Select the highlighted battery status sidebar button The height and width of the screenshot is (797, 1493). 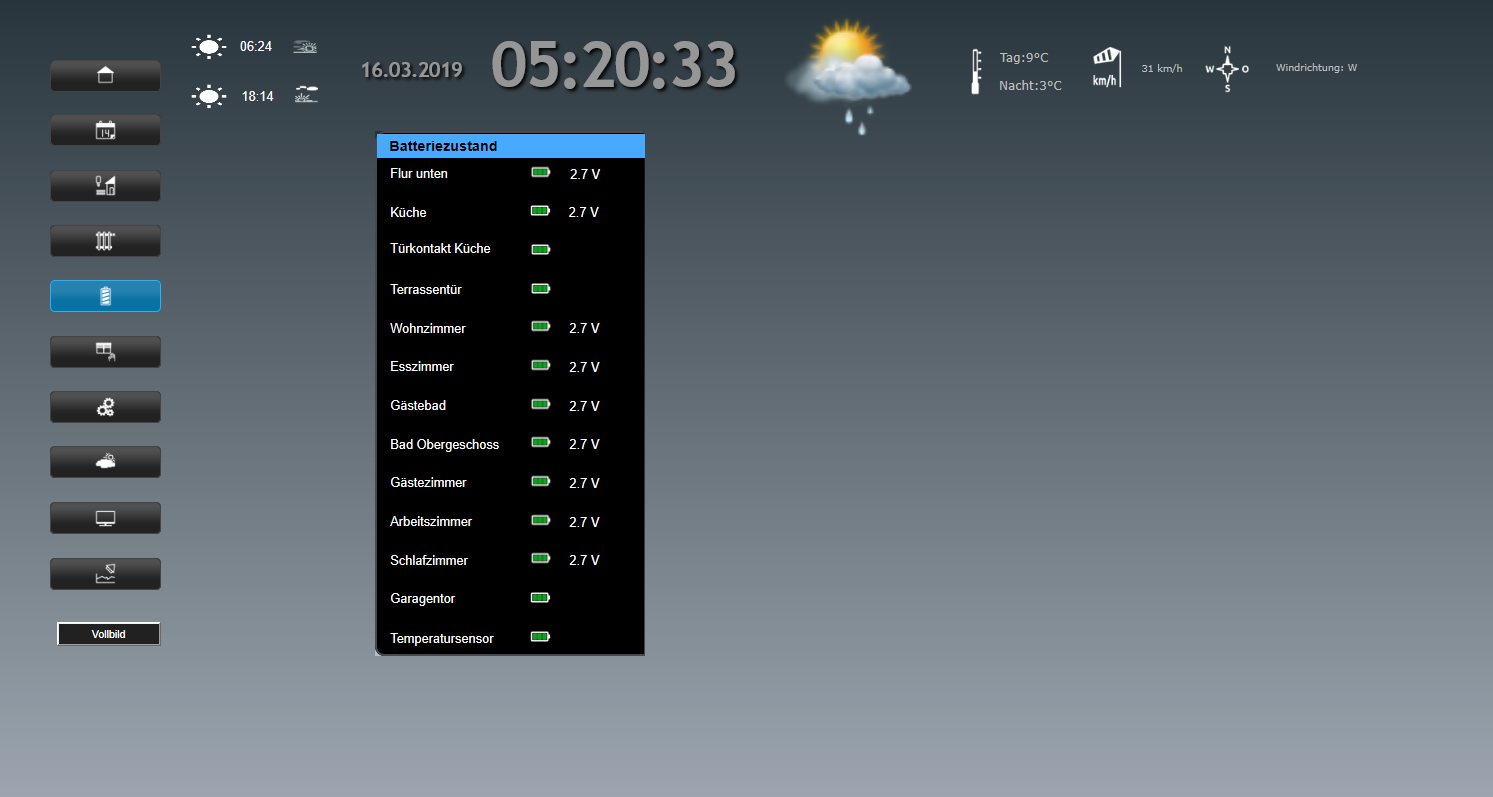(x=105, y=296)
